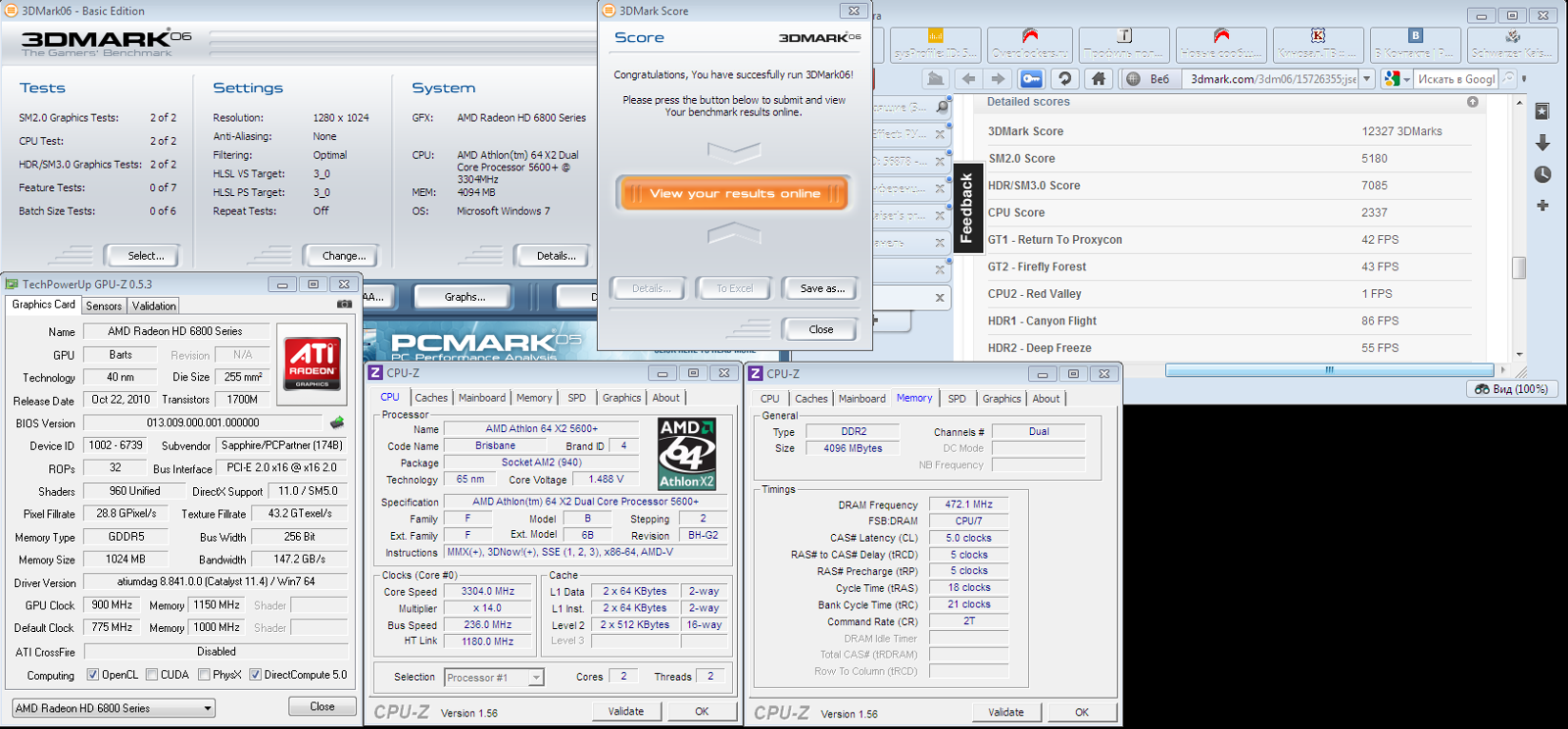Open the Processor #1 selection dropdown

494,677
